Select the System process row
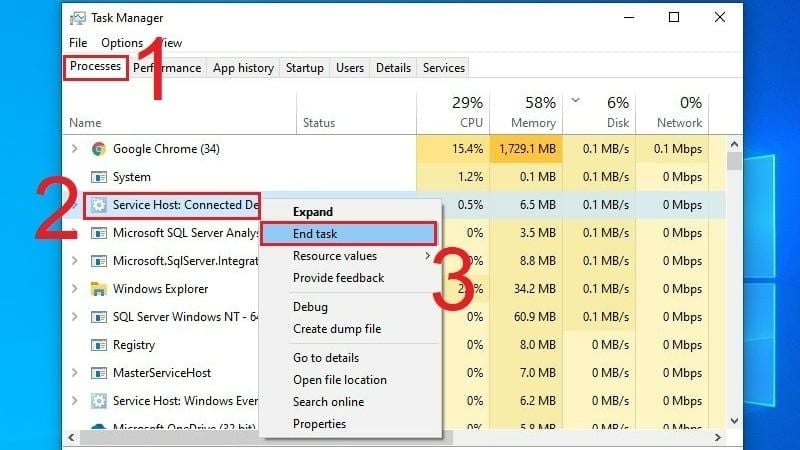 394,177
